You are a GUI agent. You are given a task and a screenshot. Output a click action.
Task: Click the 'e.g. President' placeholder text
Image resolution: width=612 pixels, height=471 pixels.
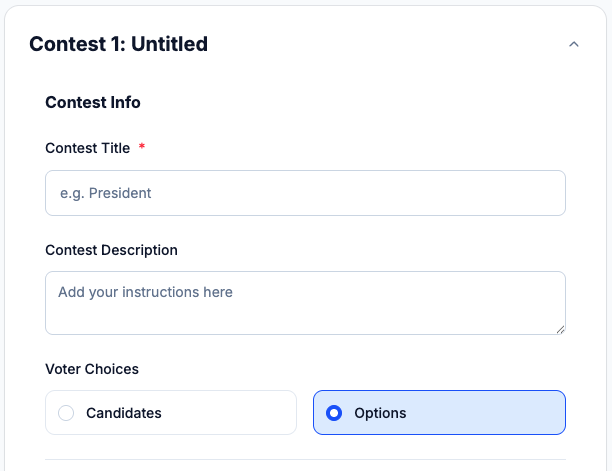[105, 193]
